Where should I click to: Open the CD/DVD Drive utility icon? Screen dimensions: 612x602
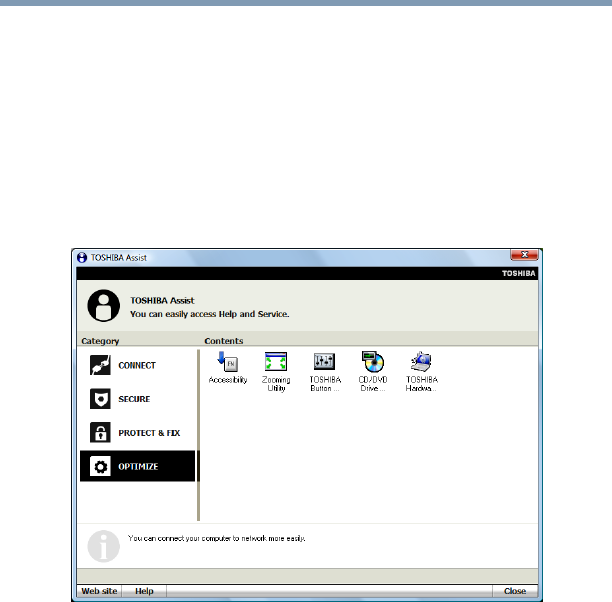click(373, 372)
